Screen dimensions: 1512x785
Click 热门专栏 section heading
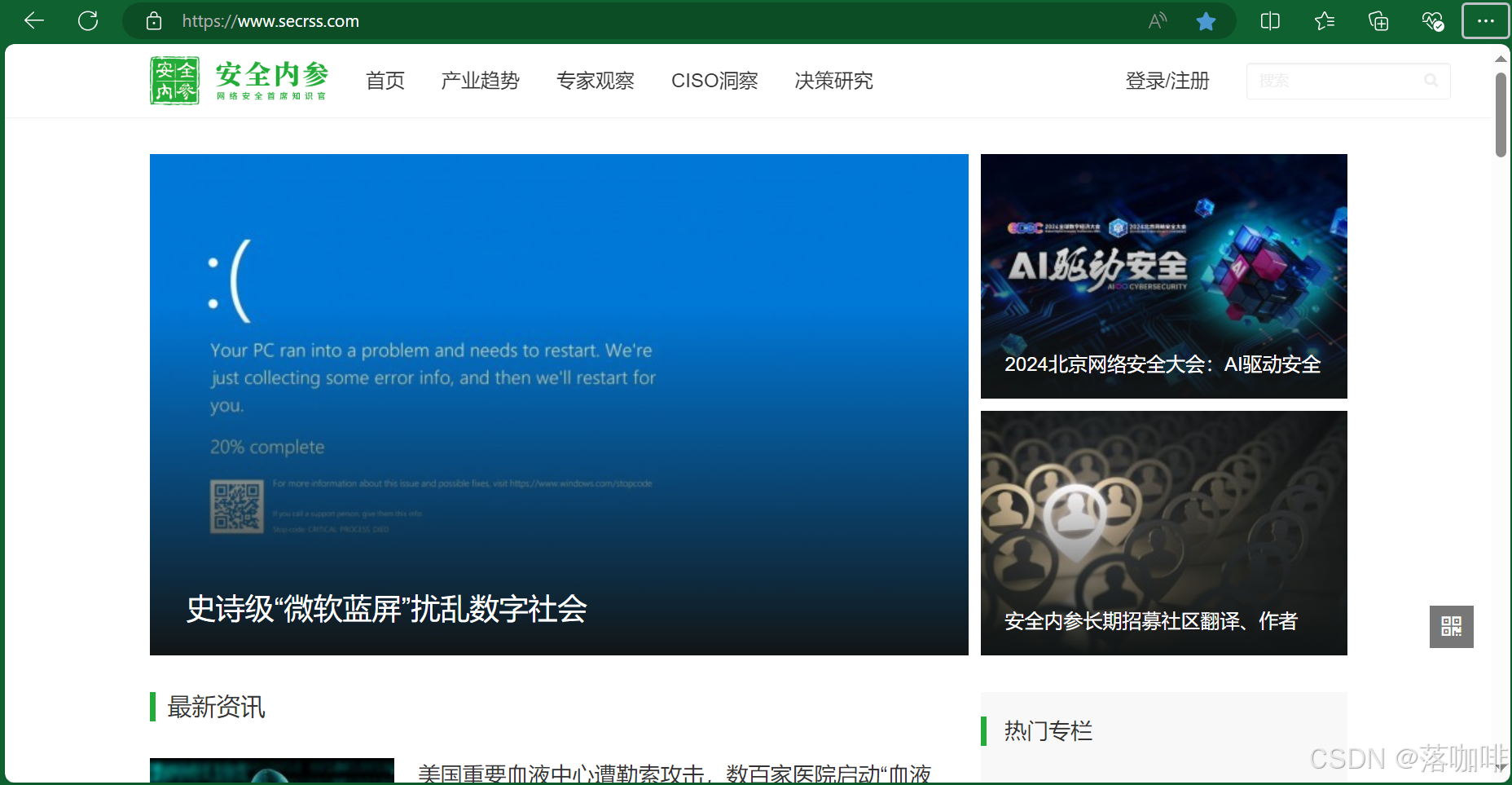pyautogui.click(x=1048, y=731)
